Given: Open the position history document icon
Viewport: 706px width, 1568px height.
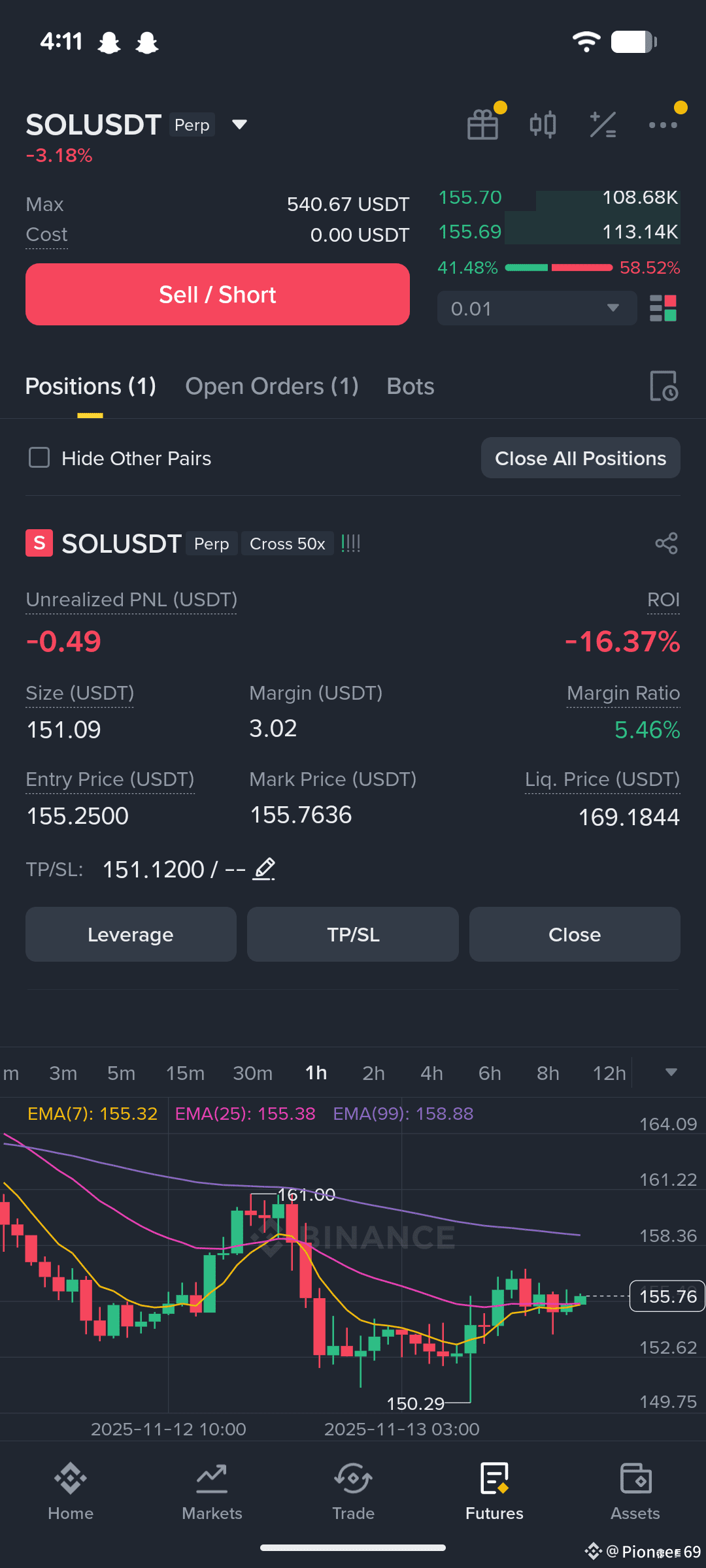Looking at the screenshot, I should 664,386.
